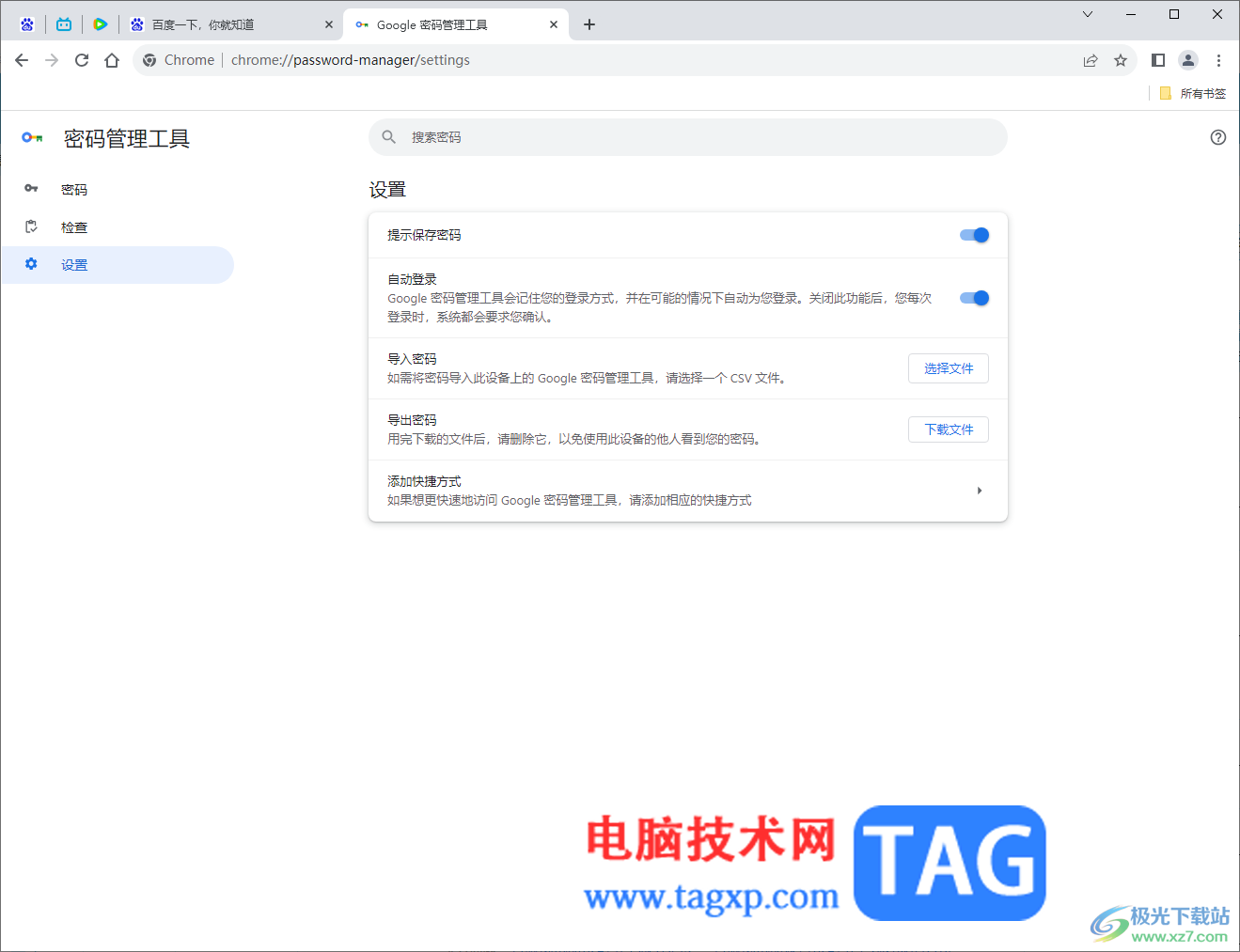Image resolution: width=1240 pixels, height=952 pixels.
Task: Focus the address bar URL
Action: point(351,60)
